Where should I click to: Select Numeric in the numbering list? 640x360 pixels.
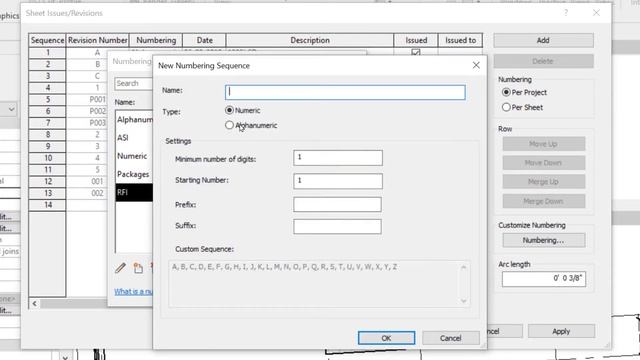pyautogui.click(x=134, y=156)
